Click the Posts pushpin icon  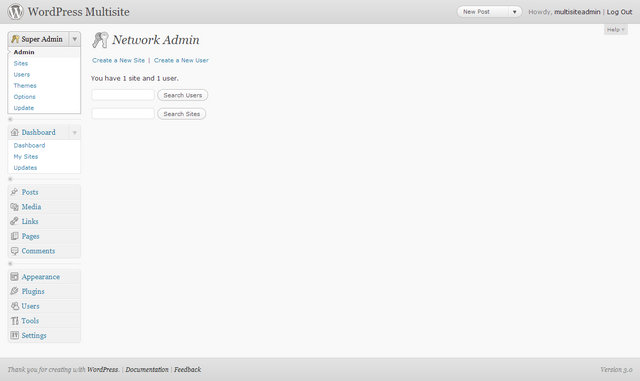[14, 192]
